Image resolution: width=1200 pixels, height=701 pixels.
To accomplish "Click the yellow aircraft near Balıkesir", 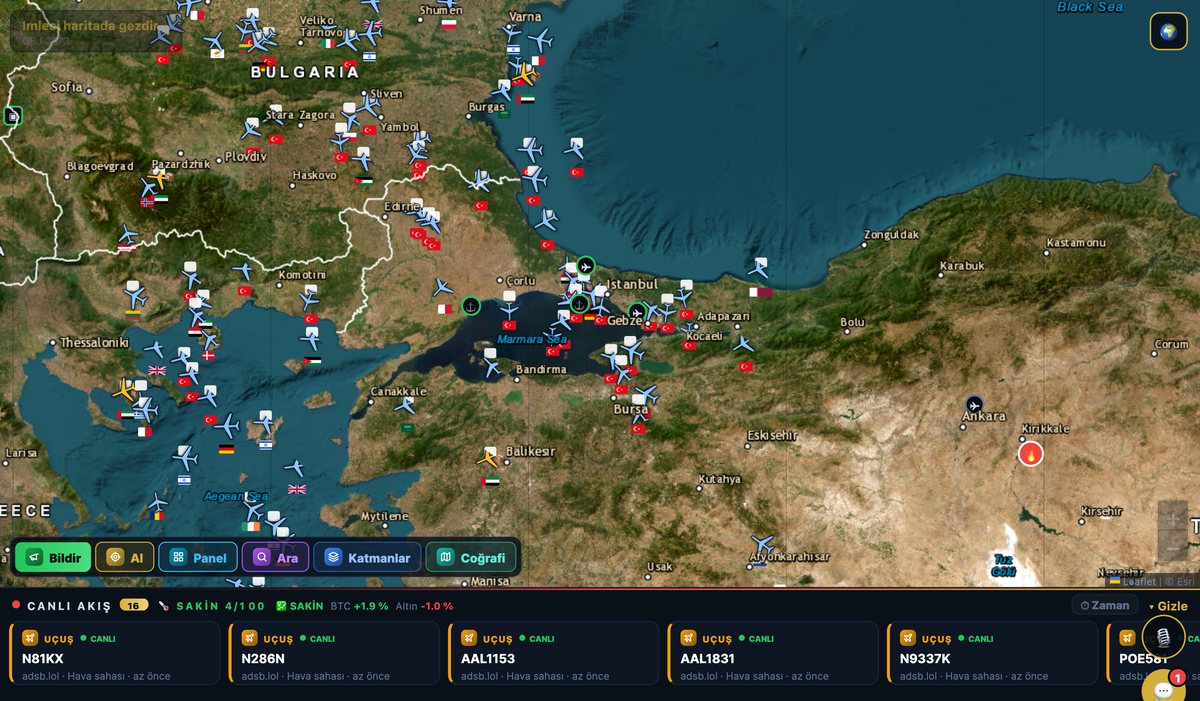I will pos(488,459).
